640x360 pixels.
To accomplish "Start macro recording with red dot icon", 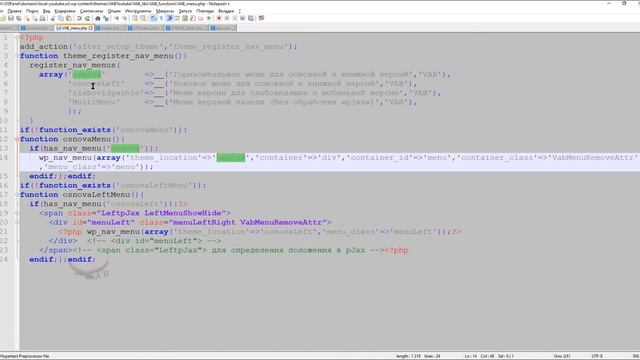I will [x=219, y=18].
